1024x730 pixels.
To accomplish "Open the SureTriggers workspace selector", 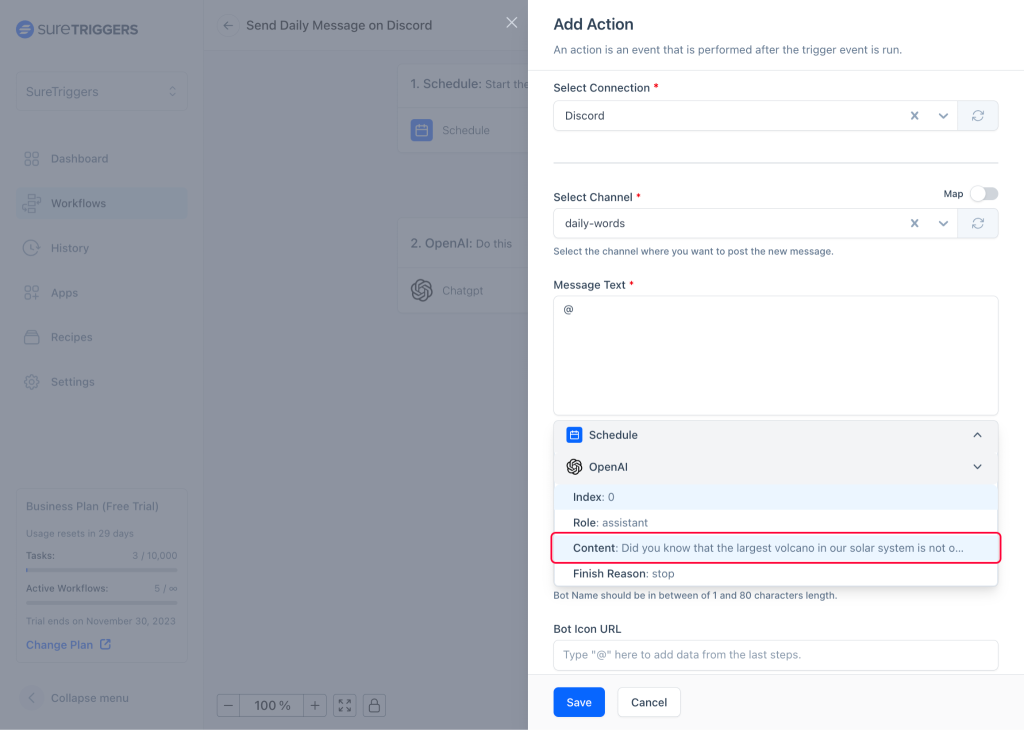I will [100, 90].
